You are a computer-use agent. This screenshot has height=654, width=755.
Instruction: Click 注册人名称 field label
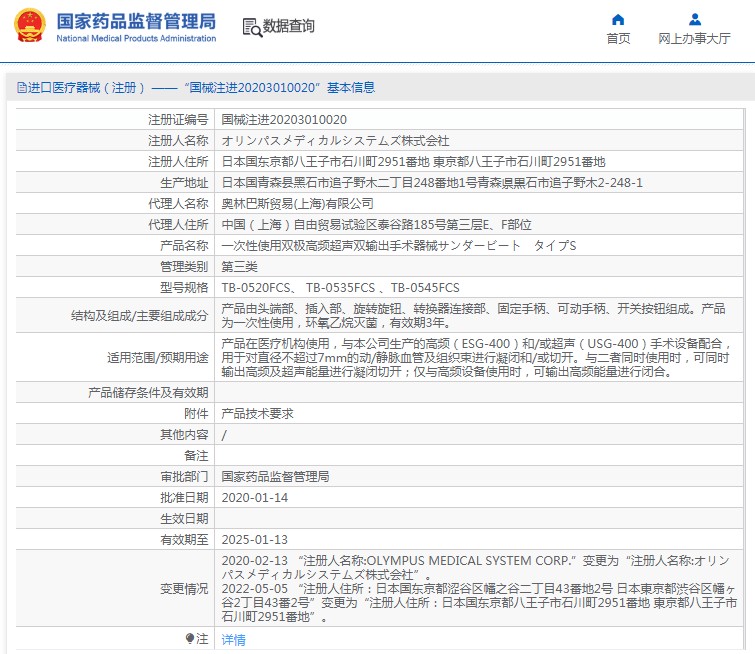(x=178, y=141)
